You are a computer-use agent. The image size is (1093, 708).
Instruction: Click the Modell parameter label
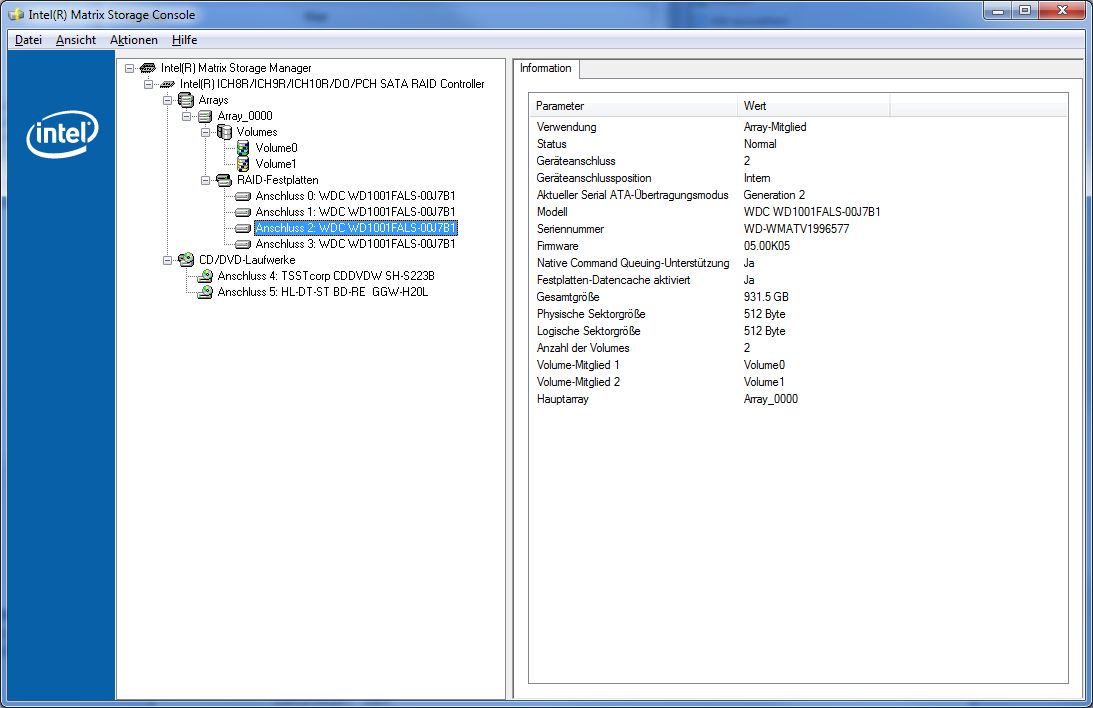pyautogui.click(x=552, y=212)
